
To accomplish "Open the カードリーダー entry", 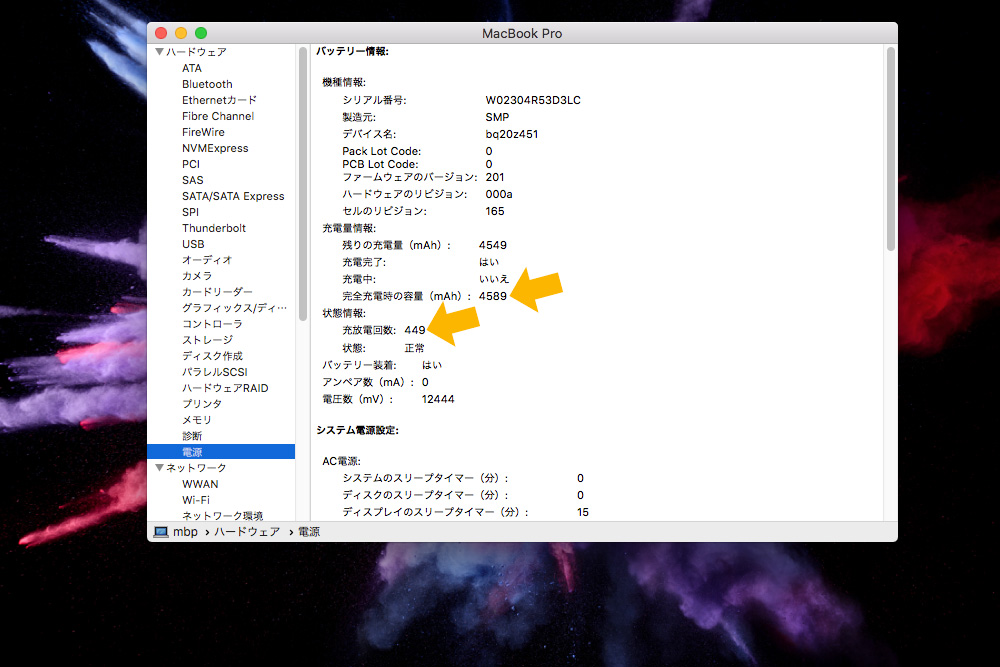I will [x=217, y=291].
